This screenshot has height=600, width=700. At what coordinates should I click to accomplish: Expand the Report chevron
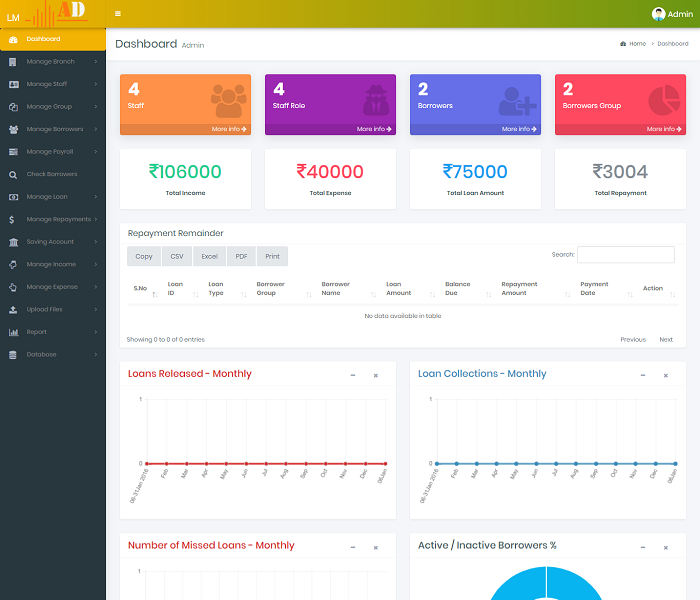(96, 332)
